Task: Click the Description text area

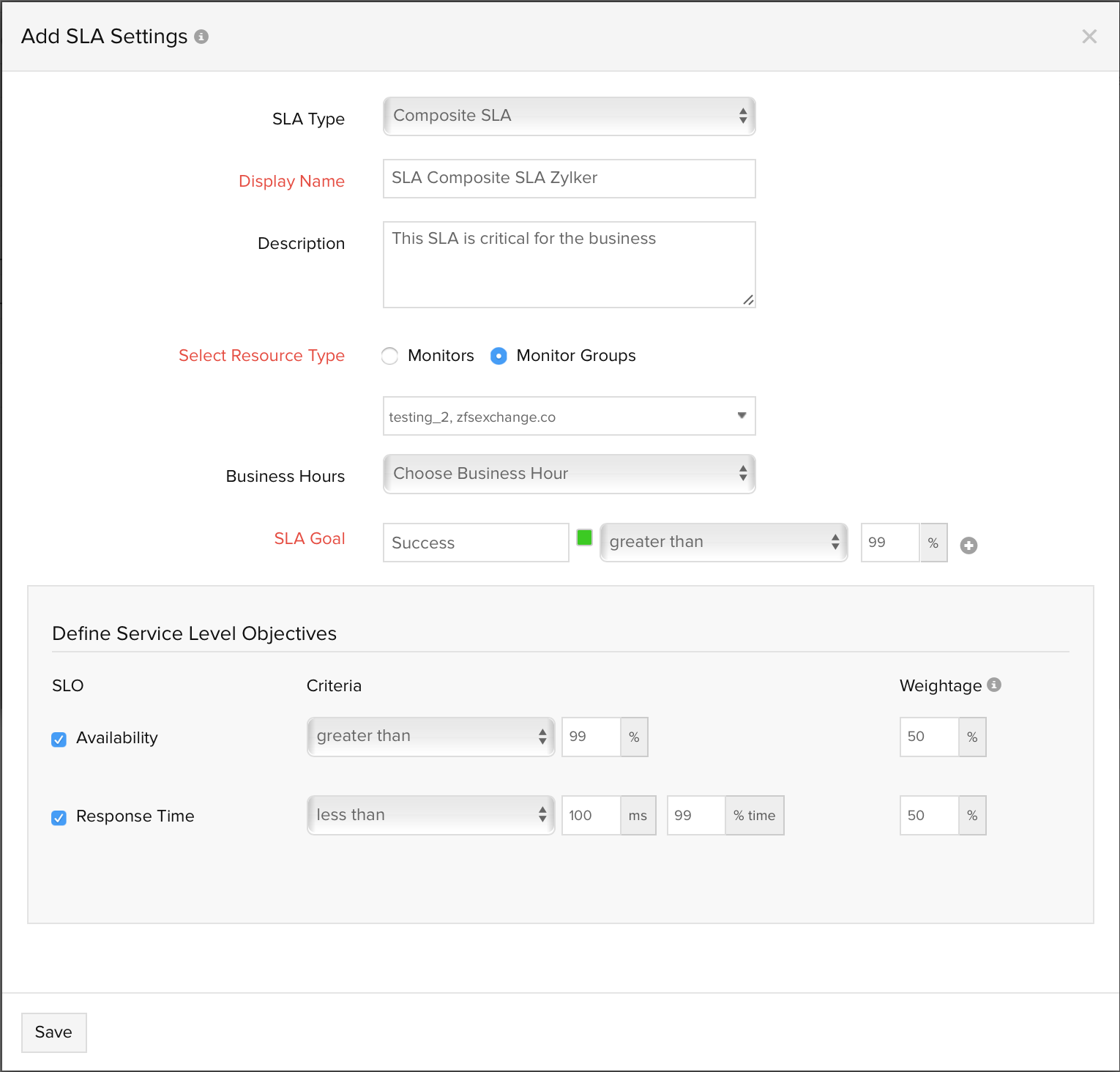Action: (x=569, y=264)
